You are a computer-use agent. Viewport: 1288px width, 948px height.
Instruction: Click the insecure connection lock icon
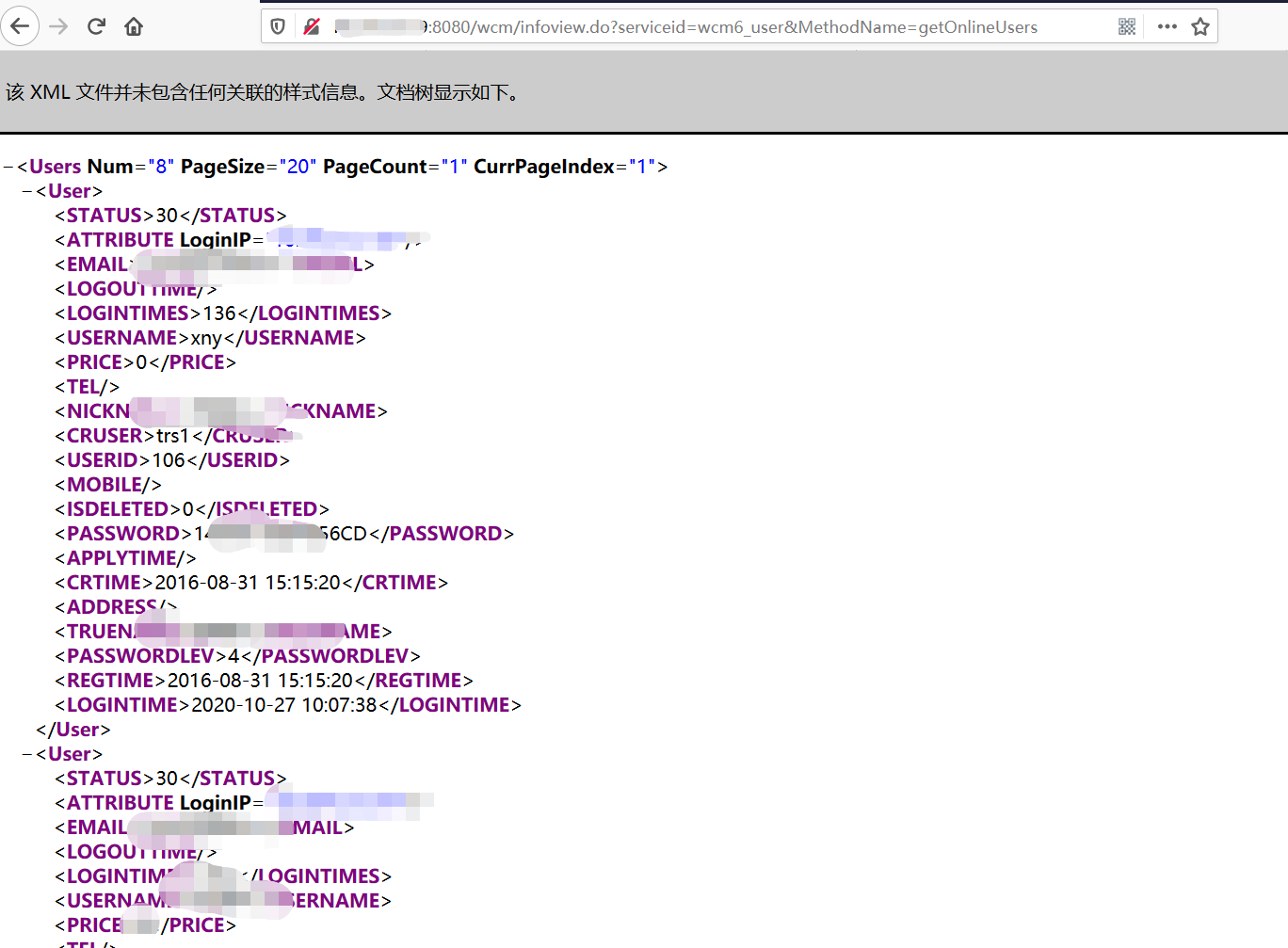312,26
